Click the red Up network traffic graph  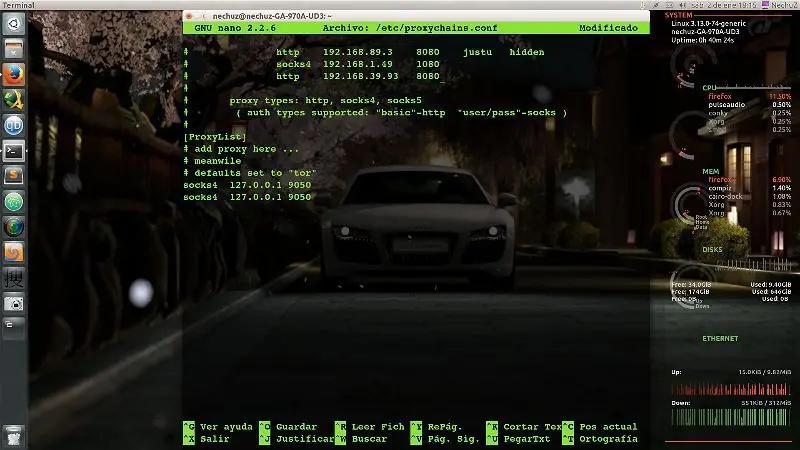(731, 389)
